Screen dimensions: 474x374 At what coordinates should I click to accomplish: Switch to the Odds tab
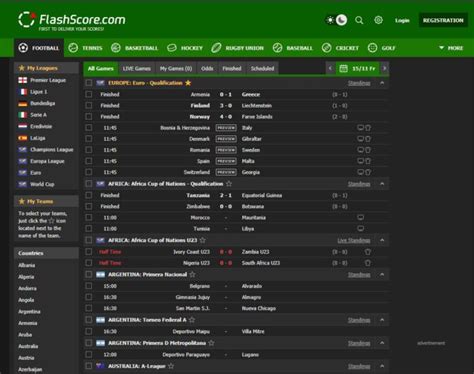pyautogui.click(x=207, y=68)
